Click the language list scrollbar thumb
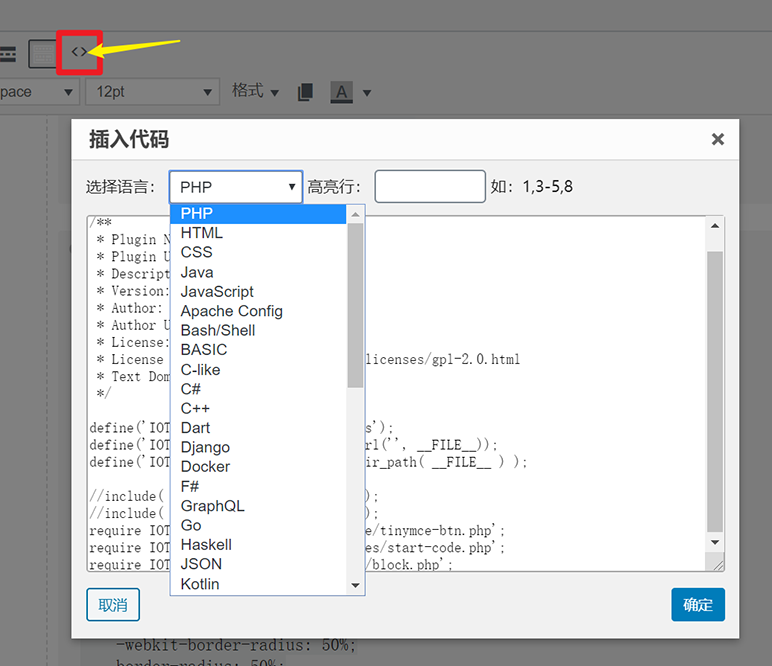 click(355, 305)
